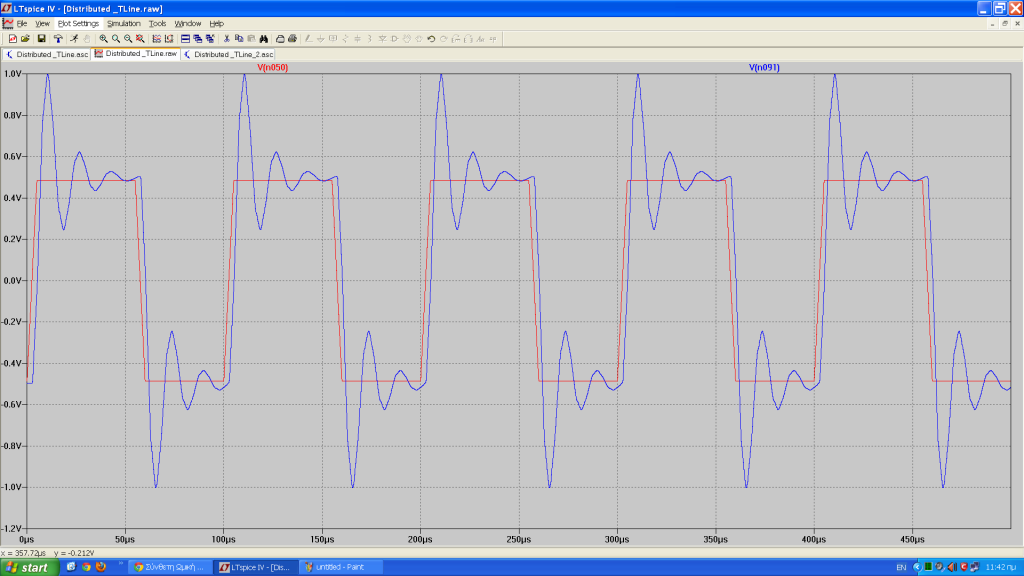Click the EN language indicator in the tray
The height and width of the screenshot is (576, 1024).
click(901, 567)
